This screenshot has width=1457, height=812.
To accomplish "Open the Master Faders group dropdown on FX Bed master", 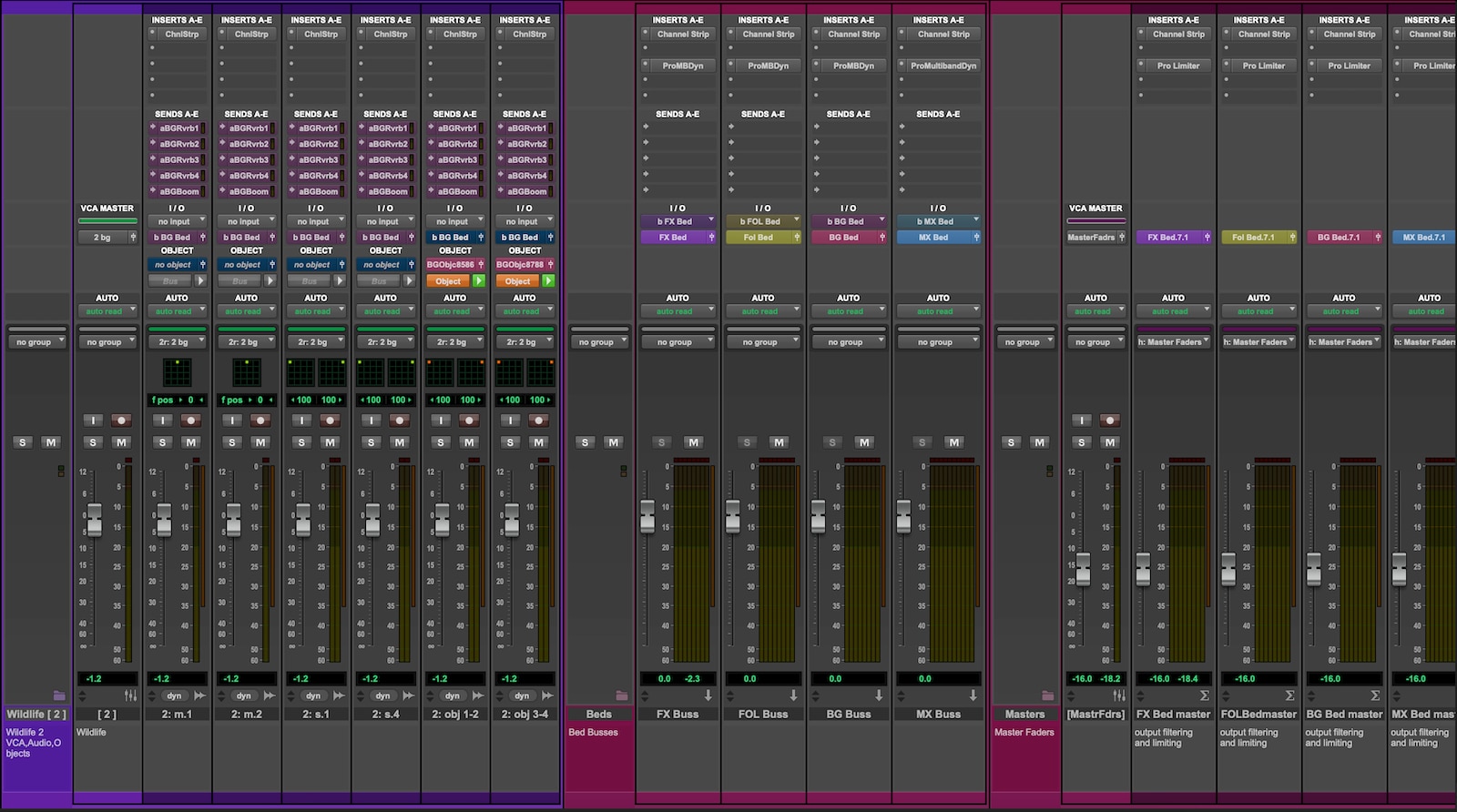I will pyautogui.click(x=1173, y=342).
